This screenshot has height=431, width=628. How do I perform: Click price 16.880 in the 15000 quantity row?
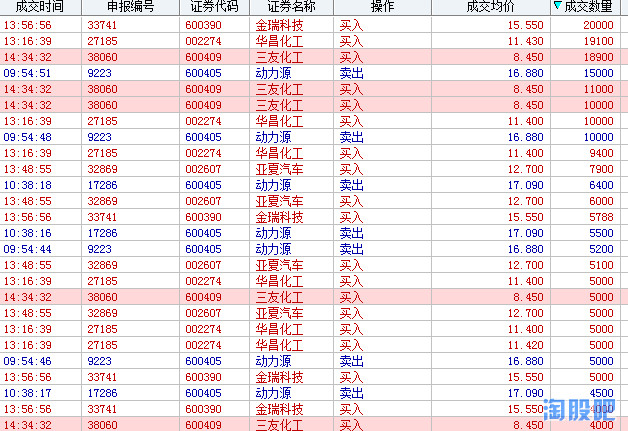point(525,73)
